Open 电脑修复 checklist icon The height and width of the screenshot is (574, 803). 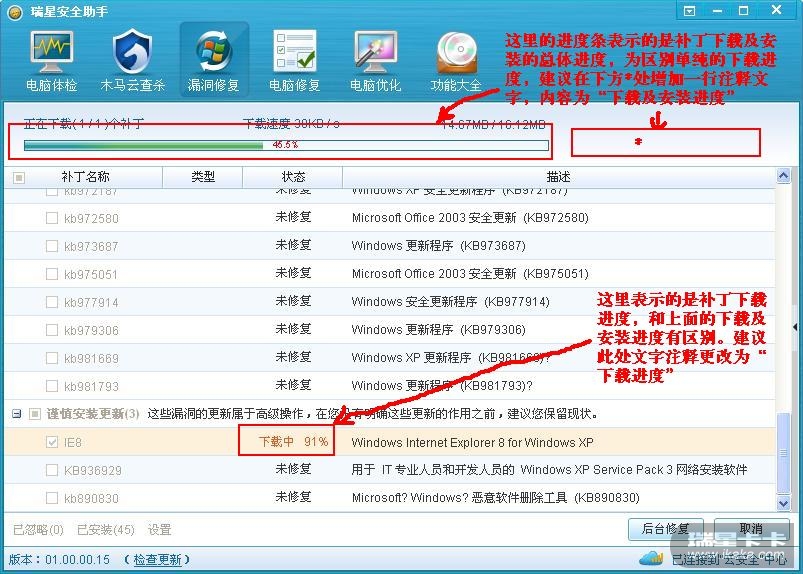click(x=294, y=51)
